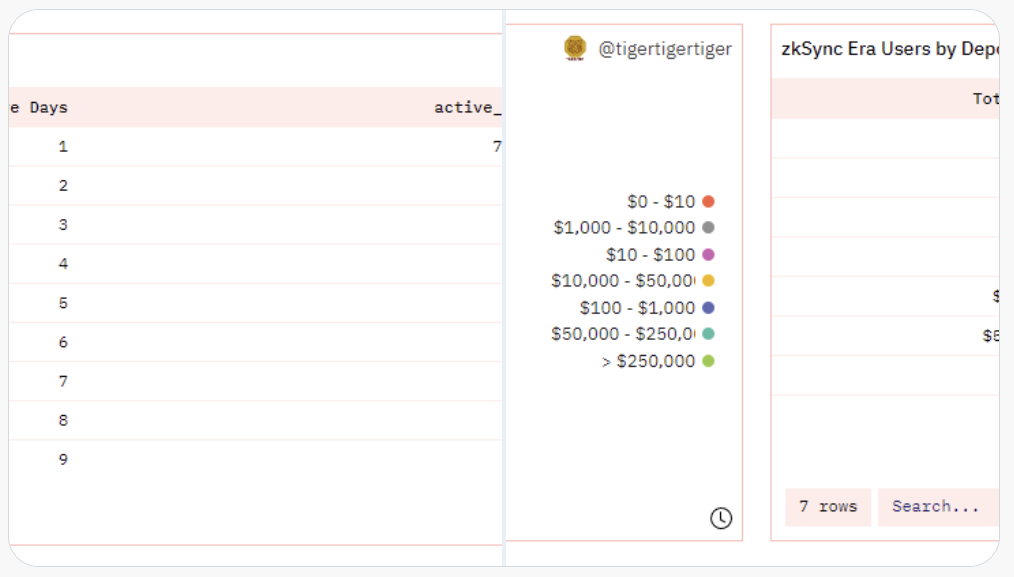Click the clock refresh icon
1014x577 pixels.
[720, 518]
